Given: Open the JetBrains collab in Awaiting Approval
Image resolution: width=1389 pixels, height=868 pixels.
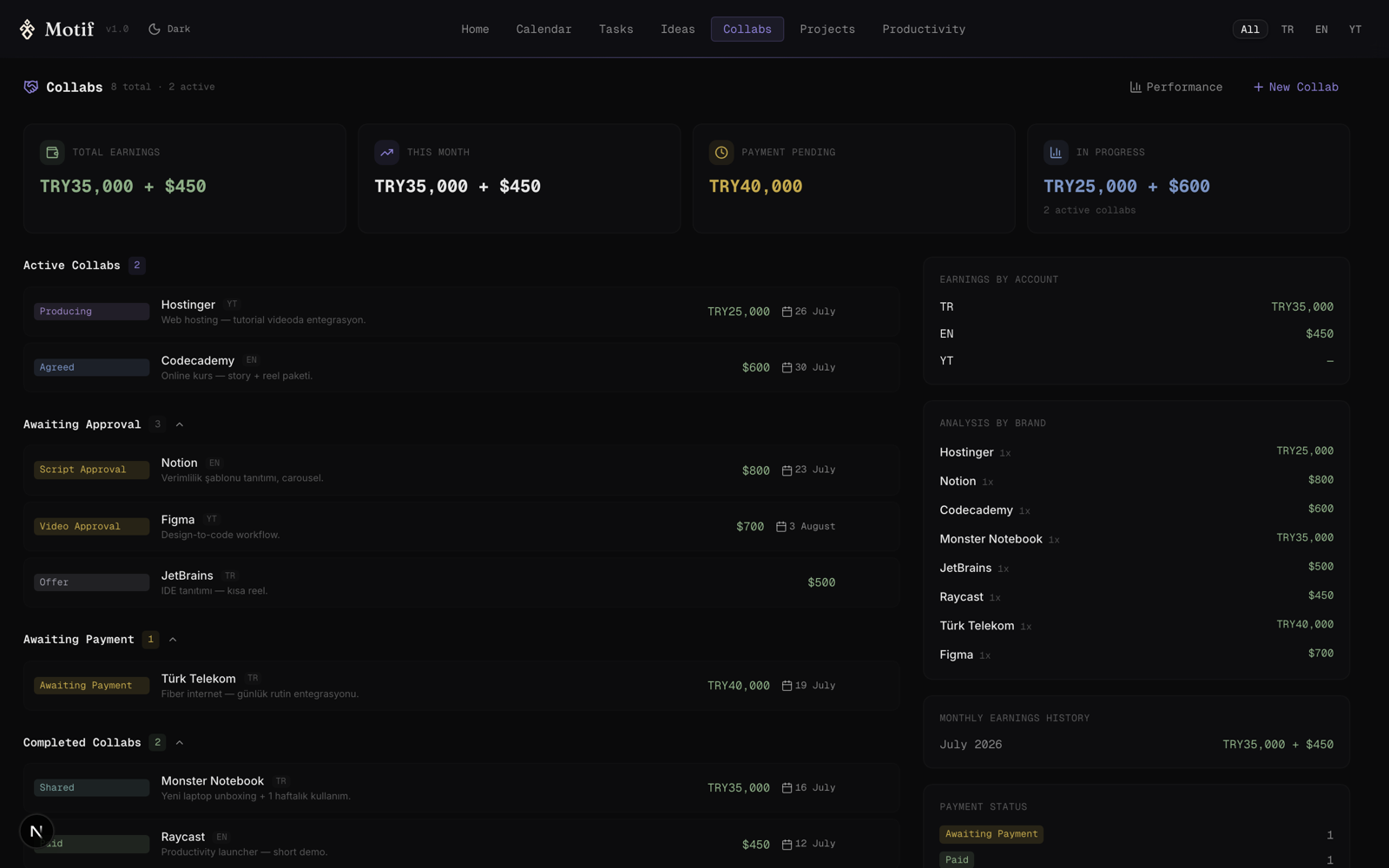Looking at the screenshot, I should [461, 582].
